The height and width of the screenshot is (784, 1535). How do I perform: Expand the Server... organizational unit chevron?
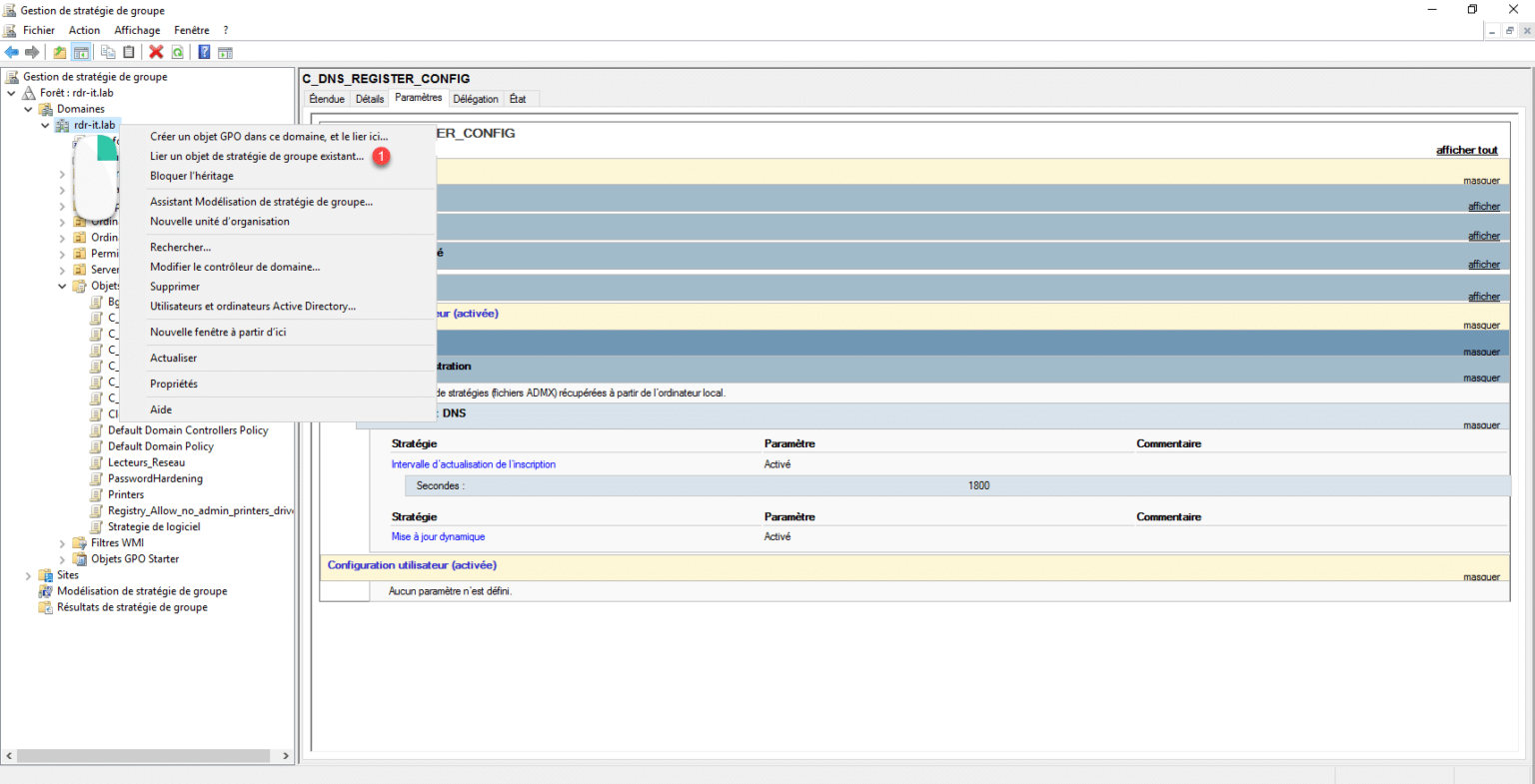click(x=62, y=270)
